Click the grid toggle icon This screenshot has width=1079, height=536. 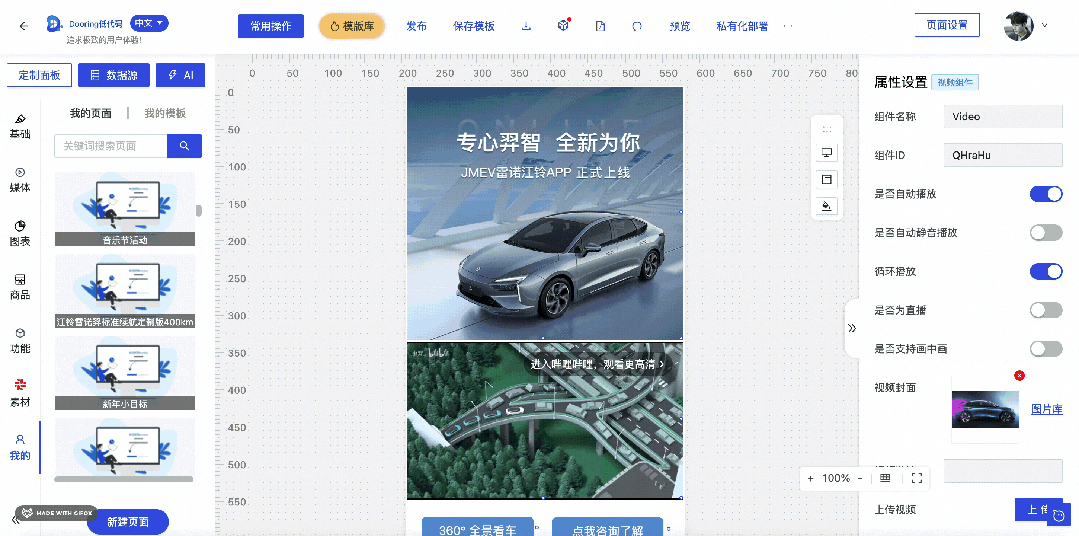pyautogui.click(x=886, y=478)
